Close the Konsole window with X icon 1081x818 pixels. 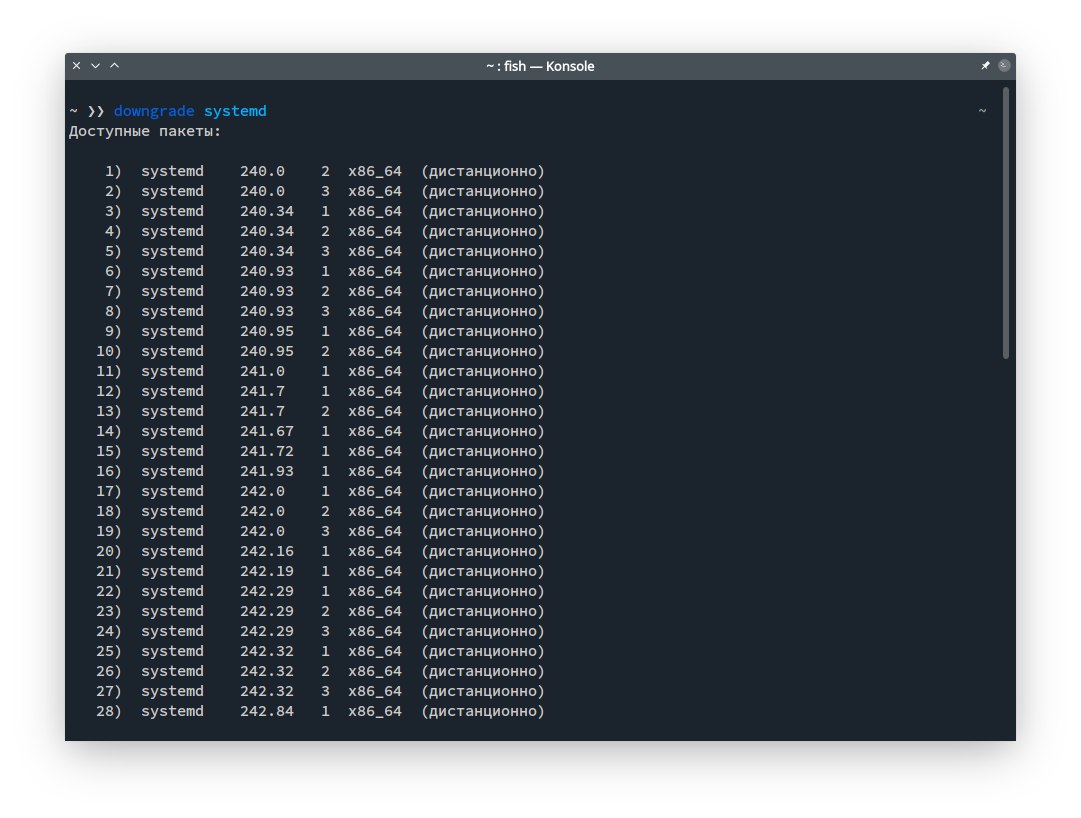click(77, 65)
